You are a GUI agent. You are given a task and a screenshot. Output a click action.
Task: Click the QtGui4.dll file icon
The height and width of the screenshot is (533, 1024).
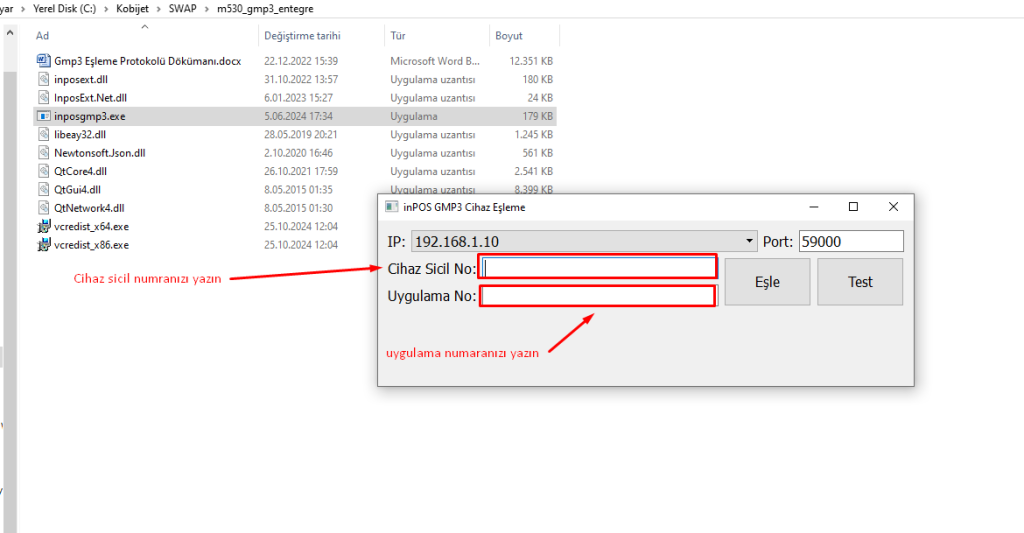44,189
